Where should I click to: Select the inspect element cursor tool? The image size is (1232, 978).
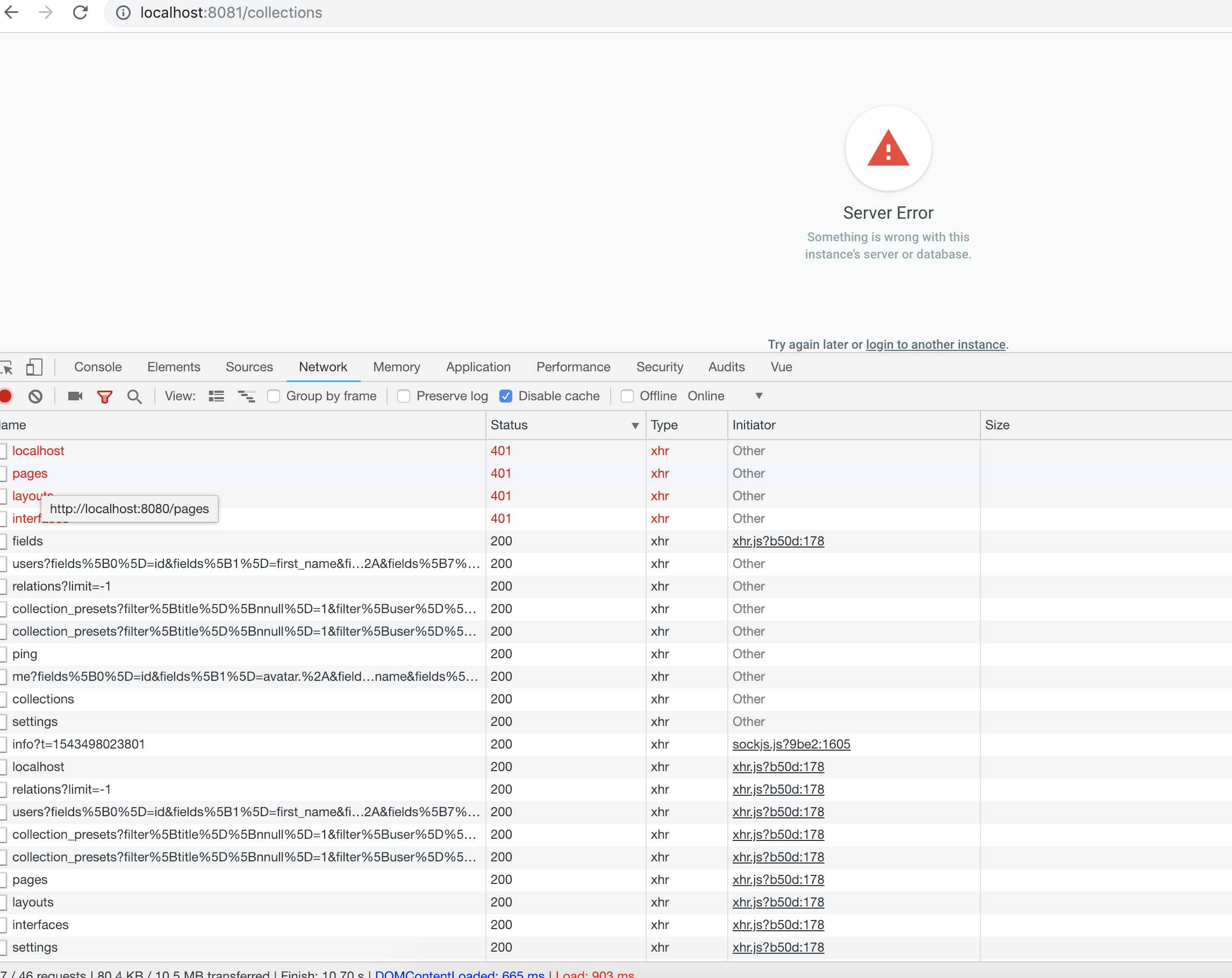coord(8,368)
